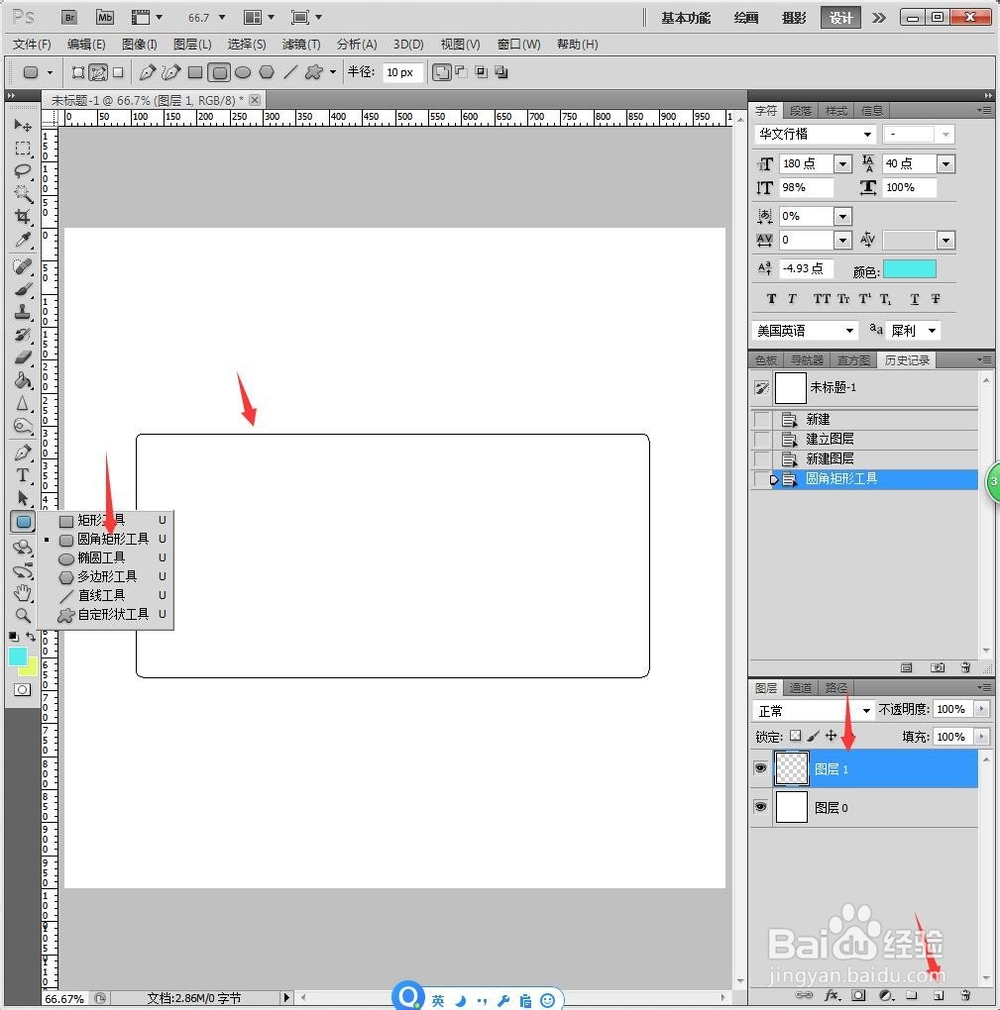The height and width of the screenshot is (1010, 1000).
Task: Select the Paint Bucket tool
Action: 23,380
